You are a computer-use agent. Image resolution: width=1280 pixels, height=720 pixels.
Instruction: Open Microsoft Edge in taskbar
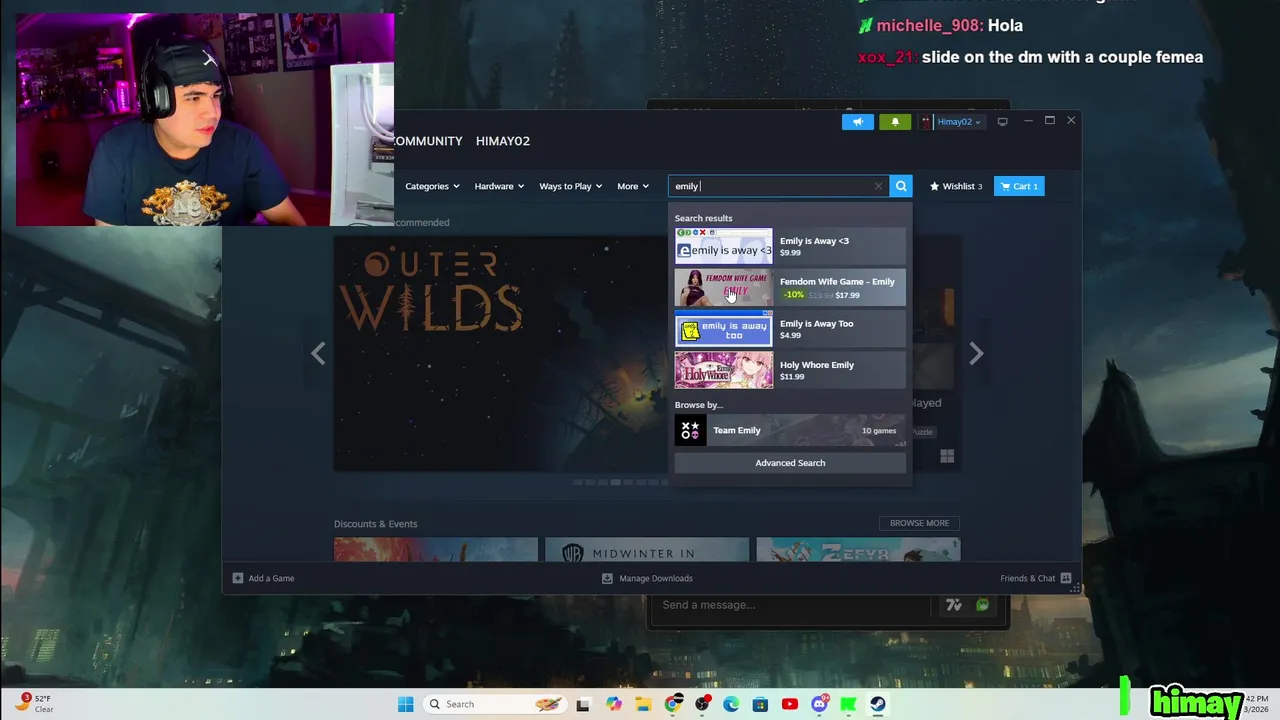coord(731,704)
